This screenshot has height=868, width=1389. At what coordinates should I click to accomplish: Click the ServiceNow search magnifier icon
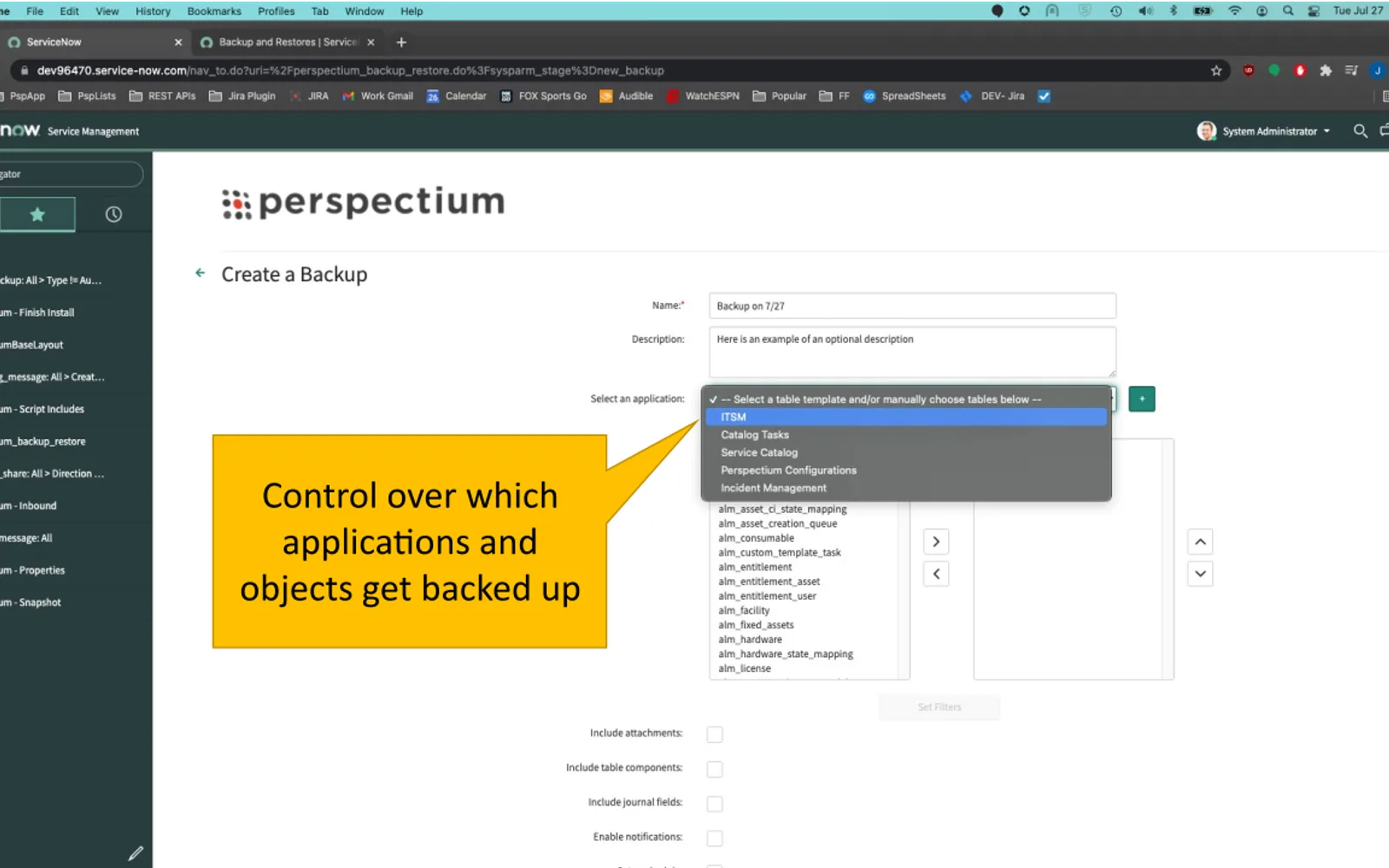[1360, 131]
